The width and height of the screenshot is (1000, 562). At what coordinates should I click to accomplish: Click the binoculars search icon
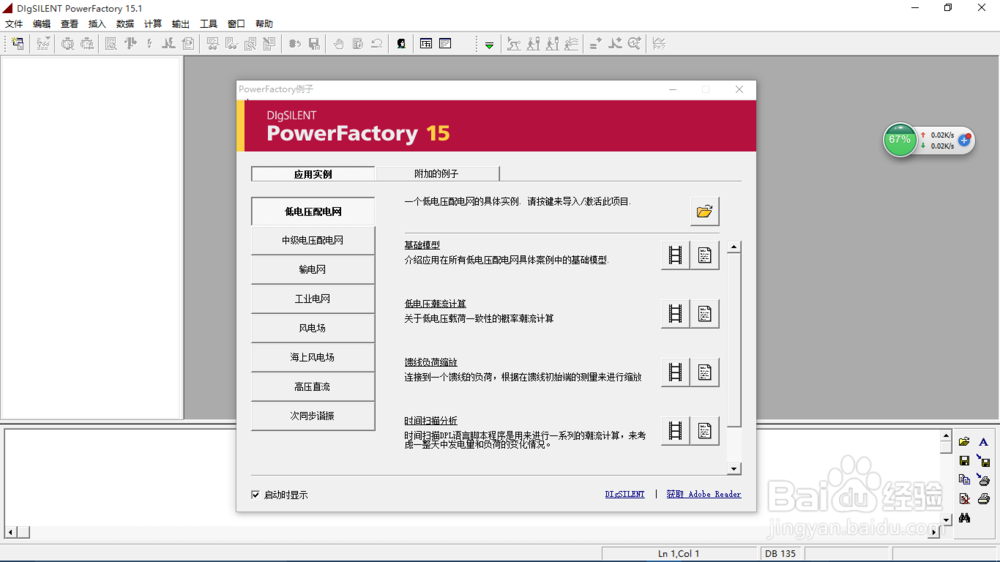964,518
